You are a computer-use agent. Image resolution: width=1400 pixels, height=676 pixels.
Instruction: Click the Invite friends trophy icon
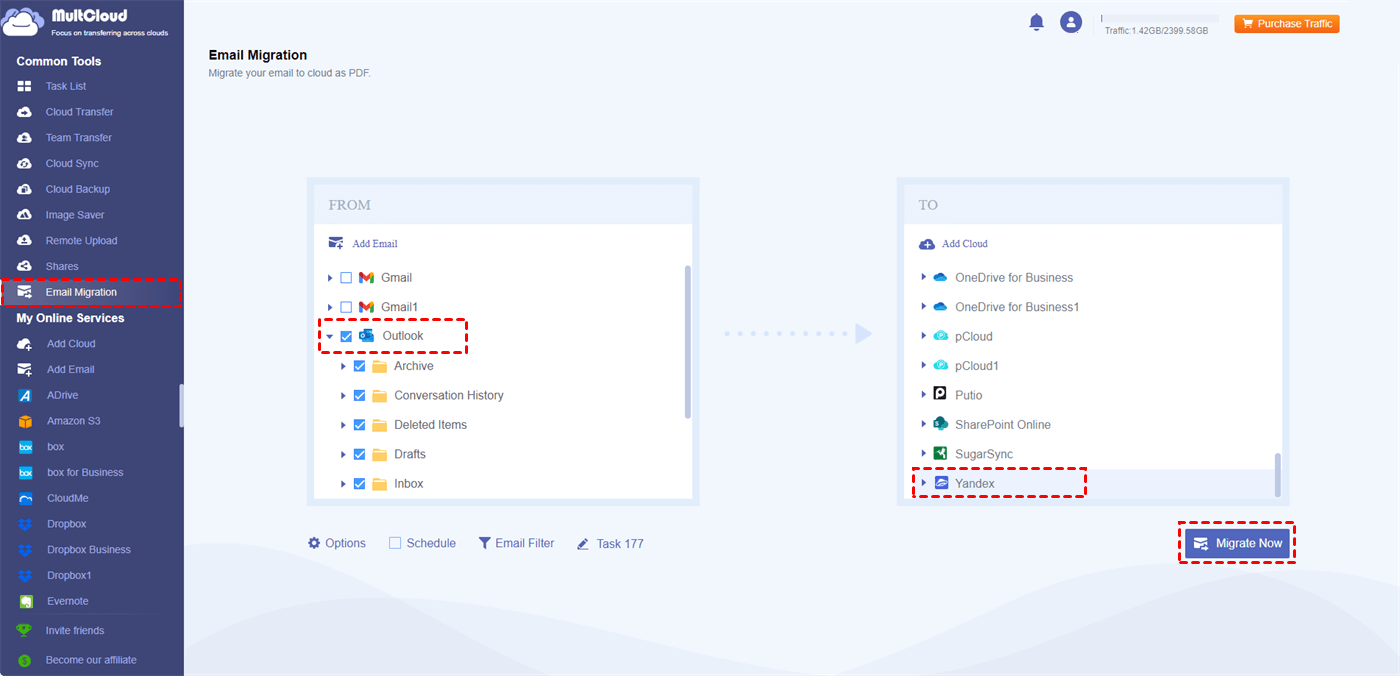point(24,631)
